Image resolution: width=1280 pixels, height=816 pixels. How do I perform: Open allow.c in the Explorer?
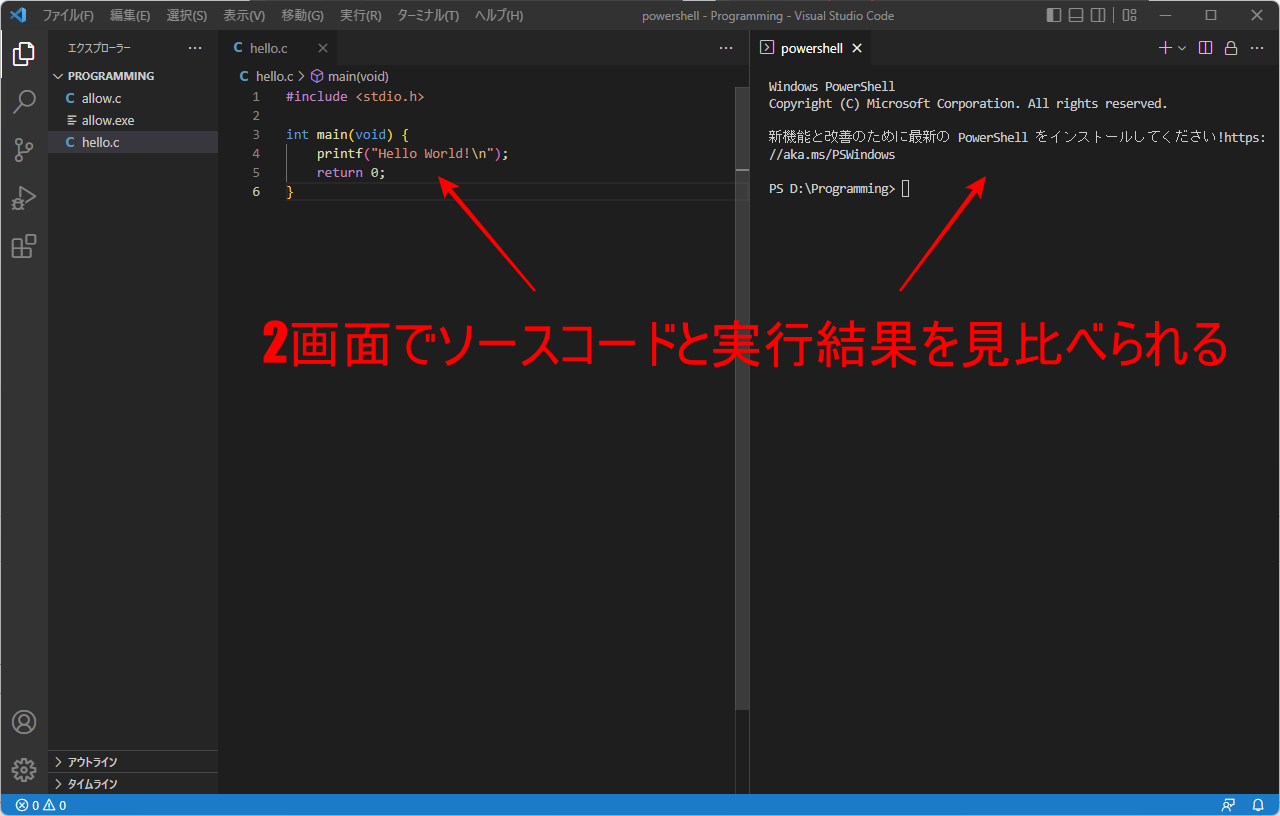pyautogui.click(x=101, y=98)
